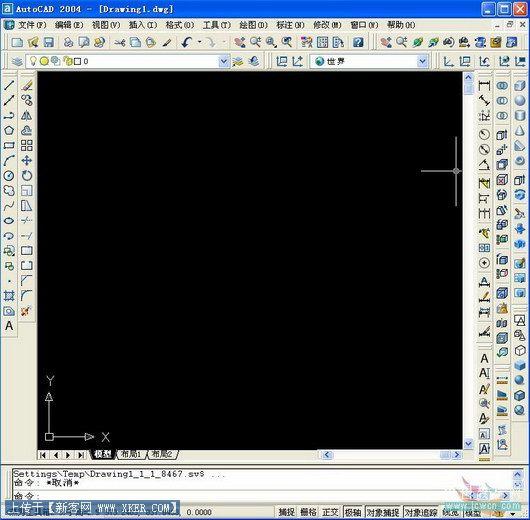Select the Rectangle draw tool
Screen dimensions: 530x520
9,146
